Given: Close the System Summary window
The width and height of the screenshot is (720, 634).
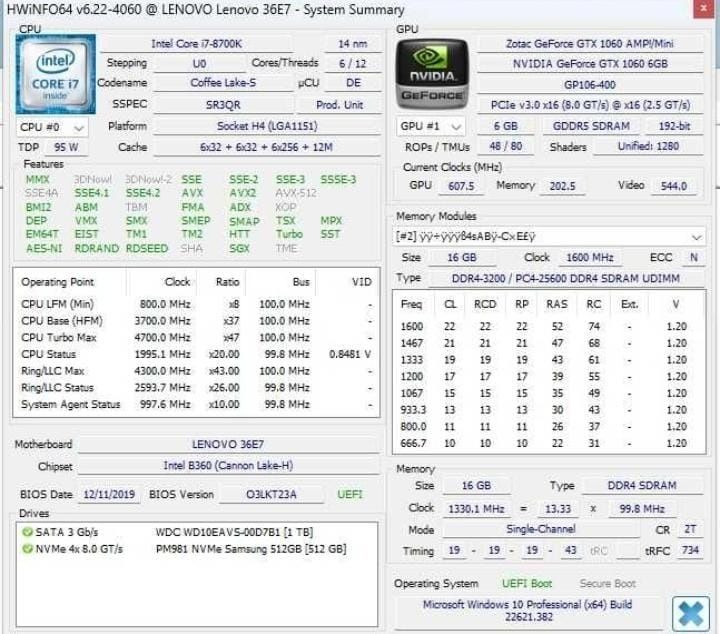Looking at the screenshot, I should click(703, 8).
